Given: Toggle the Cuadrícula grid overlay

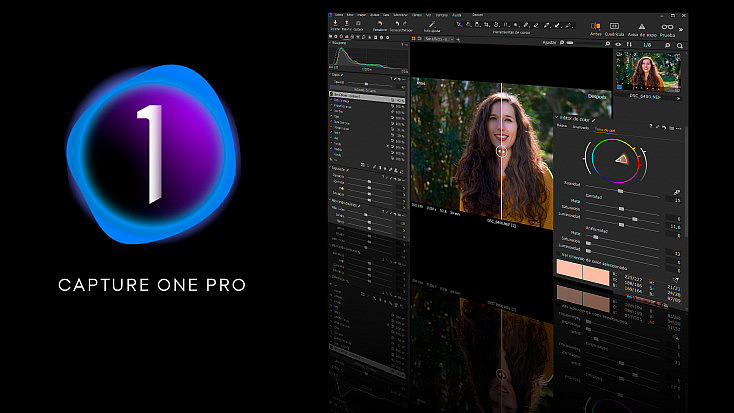Looking at the screenshot, I should [x=614, y=29].
